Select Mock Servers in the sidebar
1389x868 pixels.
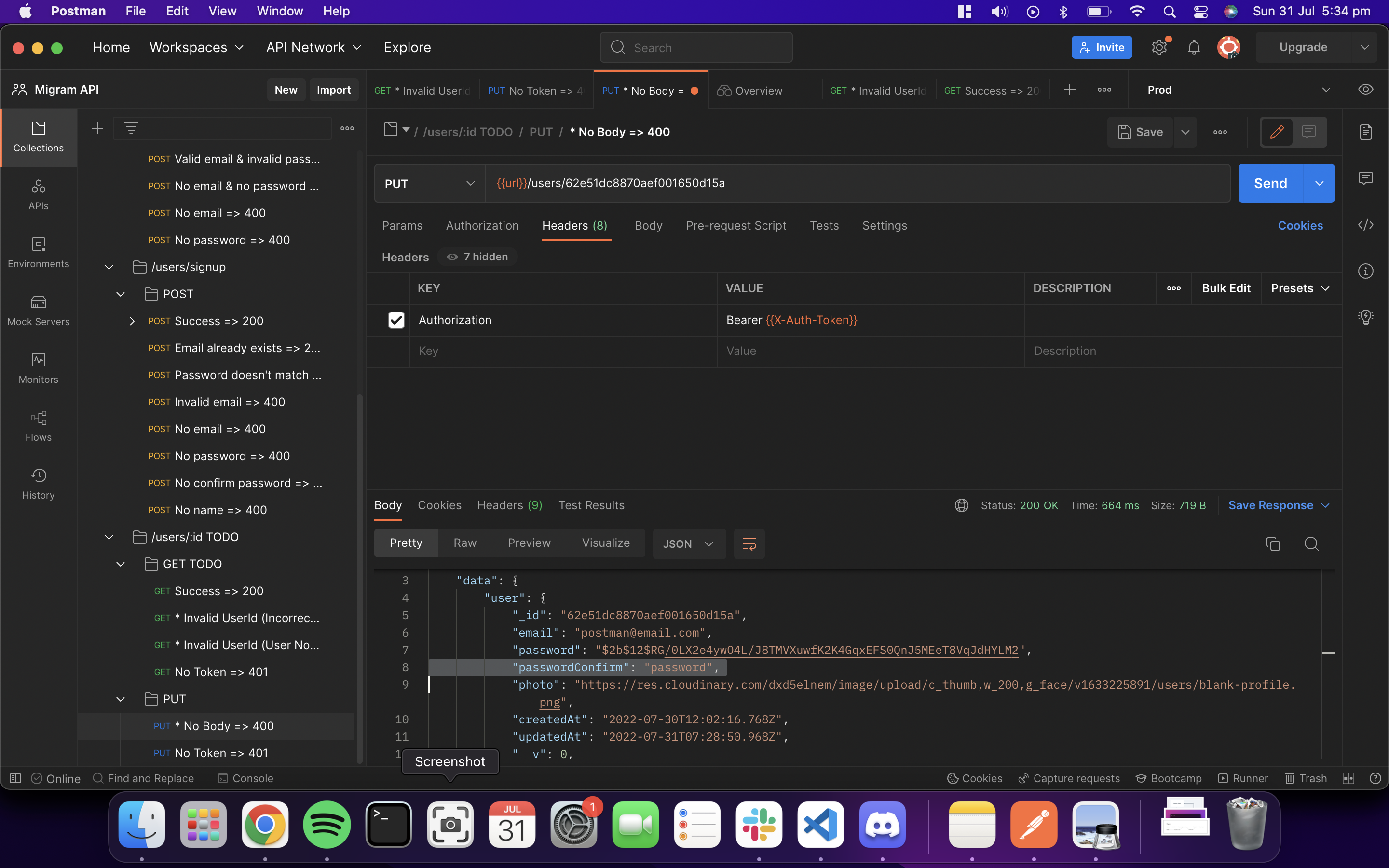click(38, 310)
